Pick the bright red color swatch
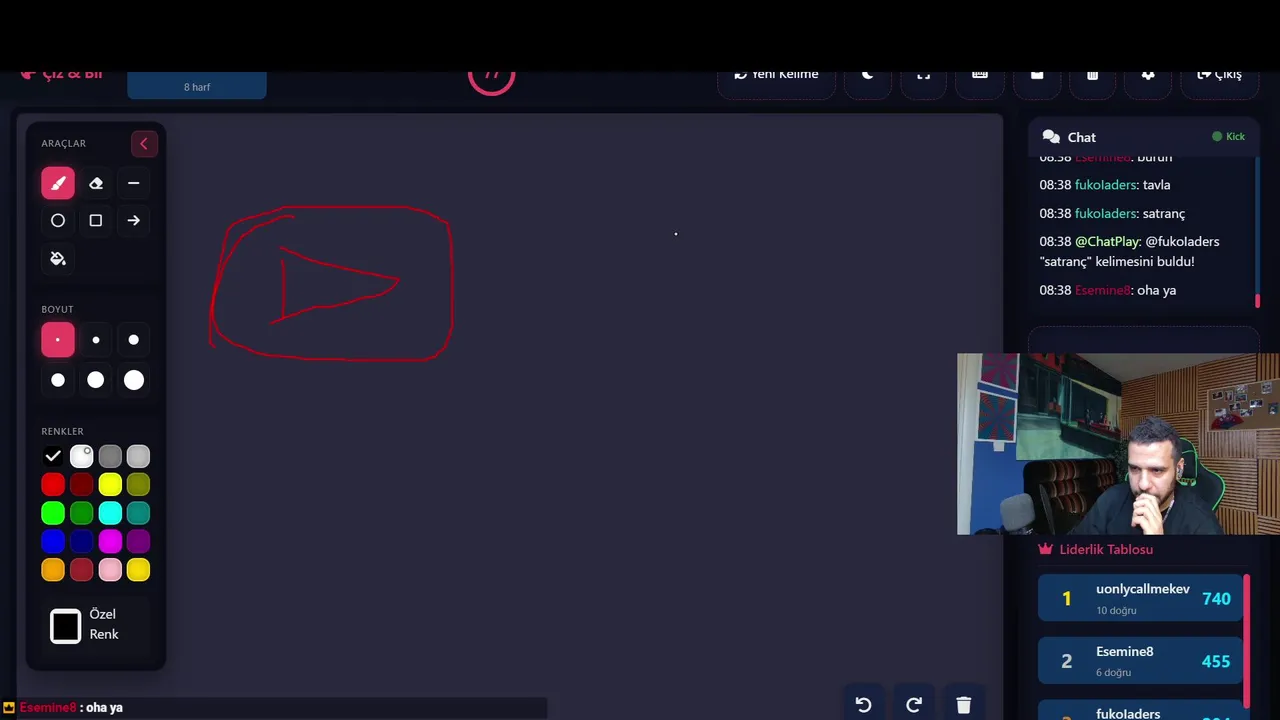This screenshot has width=1280, height=720. click(53, 485)
